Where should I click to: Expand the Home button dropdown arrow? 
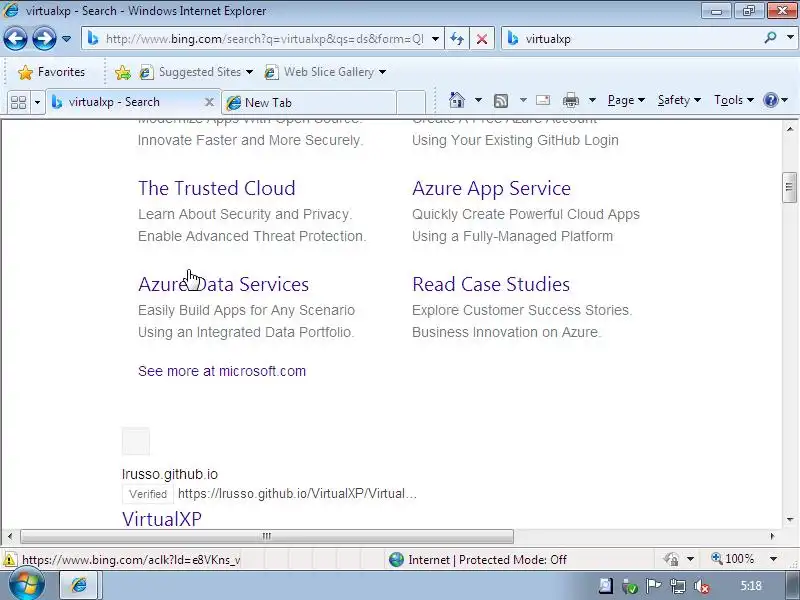coord(479,100)
